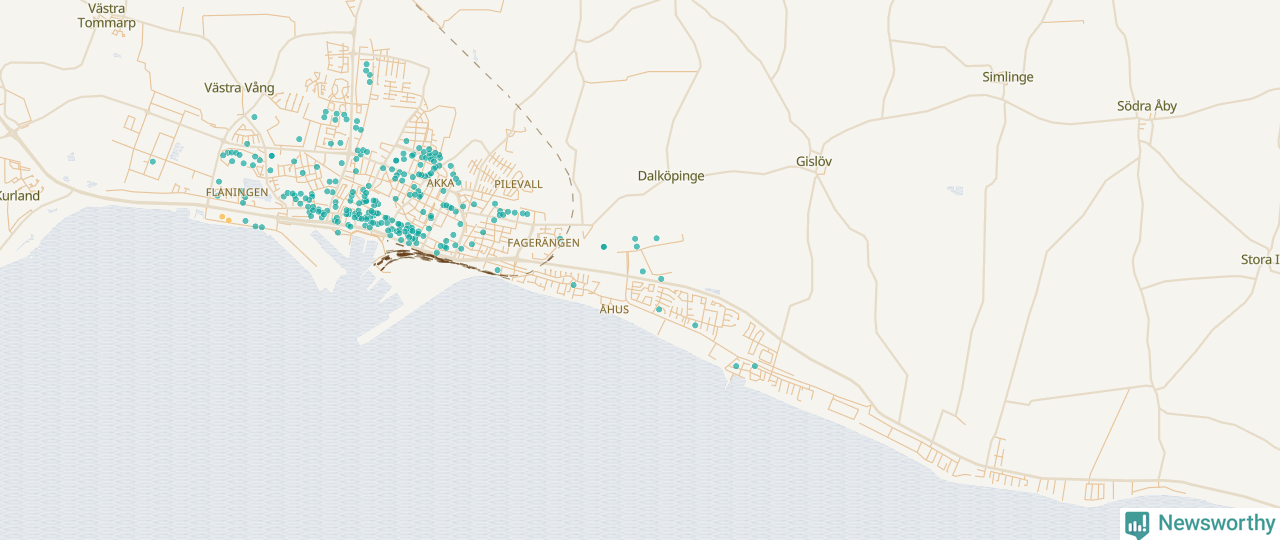Click the isolated teal point west of FLANINGEN

tap(152, 161)
